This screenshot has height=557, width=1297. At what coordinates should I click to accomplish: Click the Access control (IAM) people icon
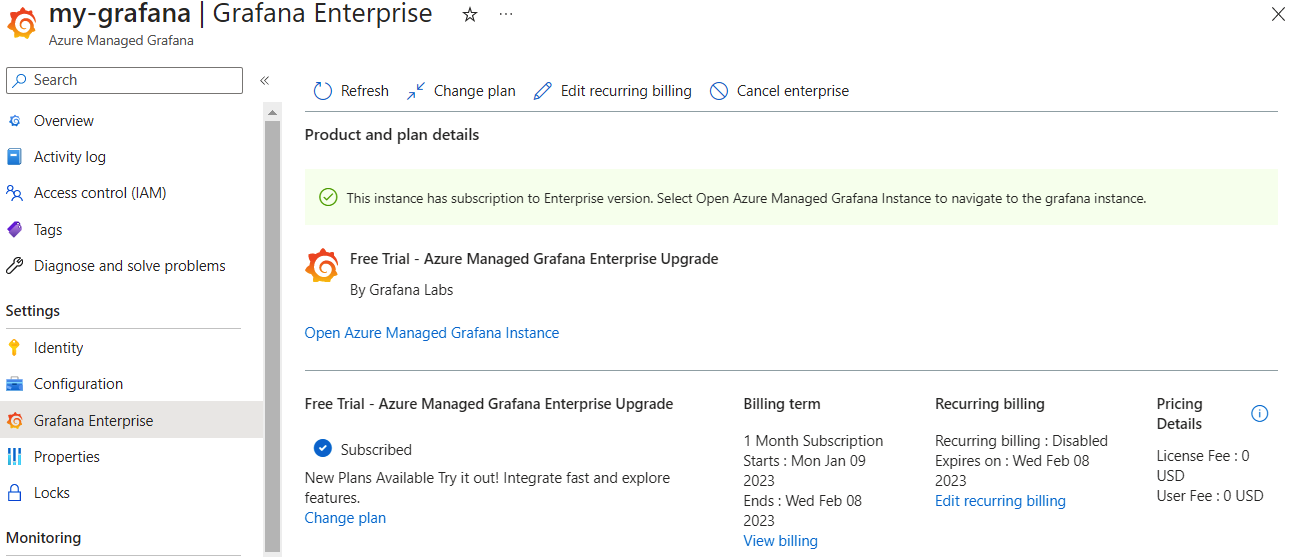click(x=14, y=193)
